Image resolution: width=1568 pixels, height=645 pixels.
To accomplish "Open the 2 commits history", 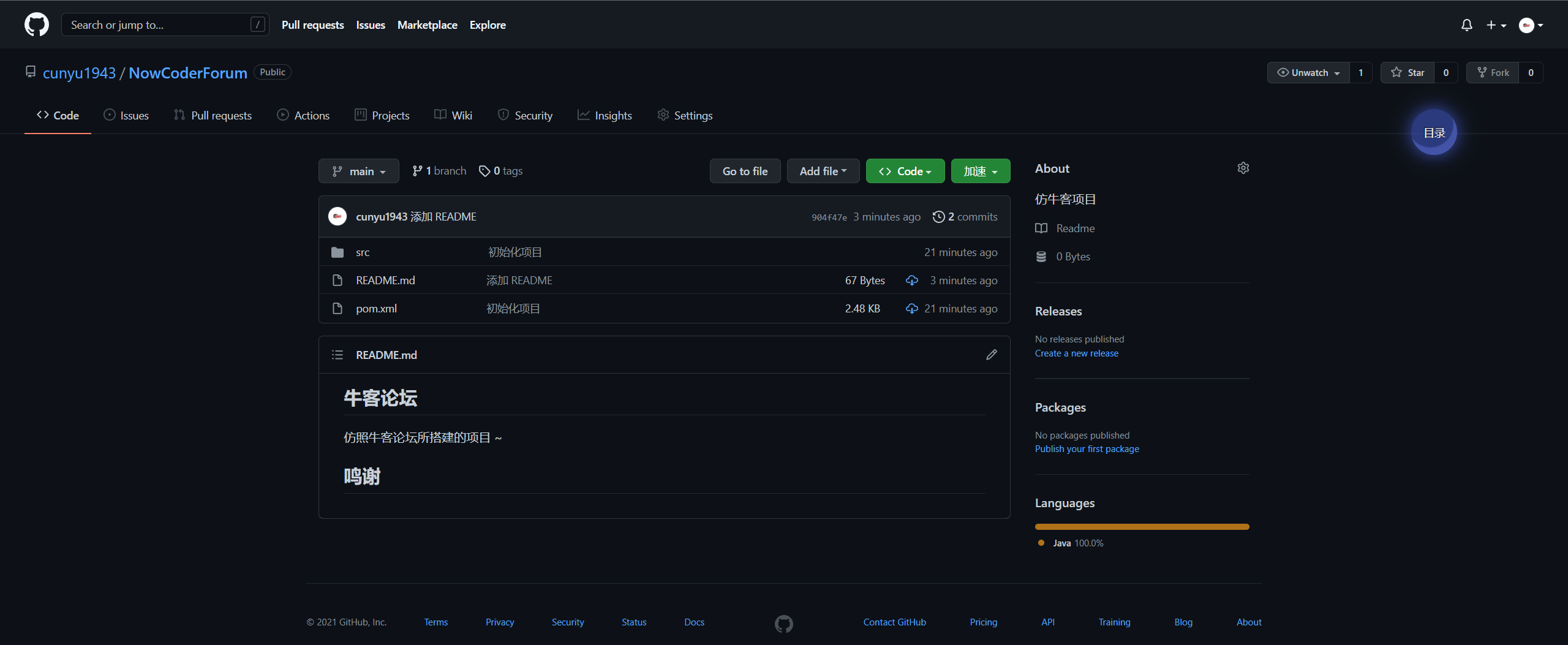I will point(965,217).
